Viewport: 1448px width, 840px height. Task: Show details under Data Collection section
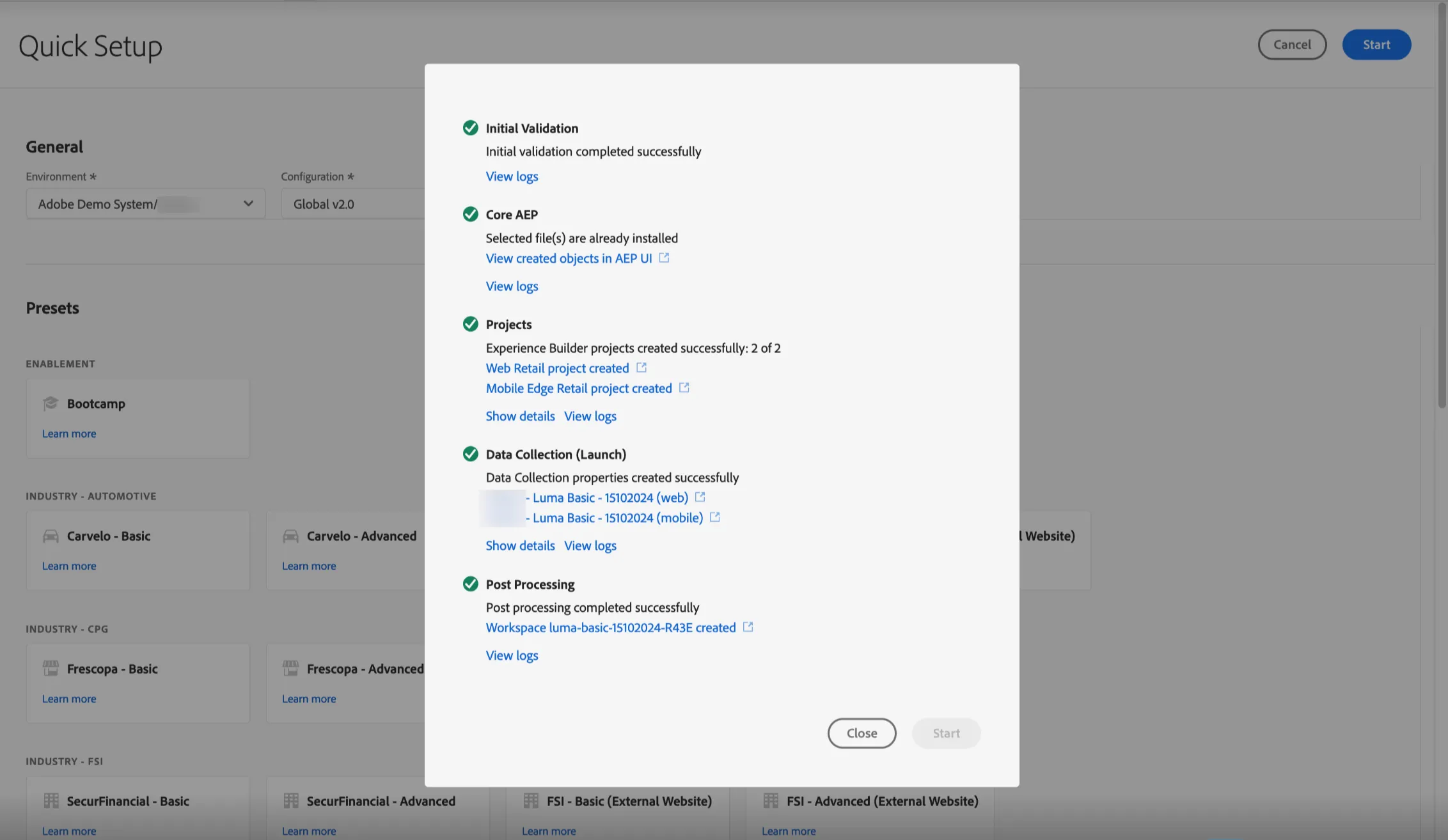(520, 545)
